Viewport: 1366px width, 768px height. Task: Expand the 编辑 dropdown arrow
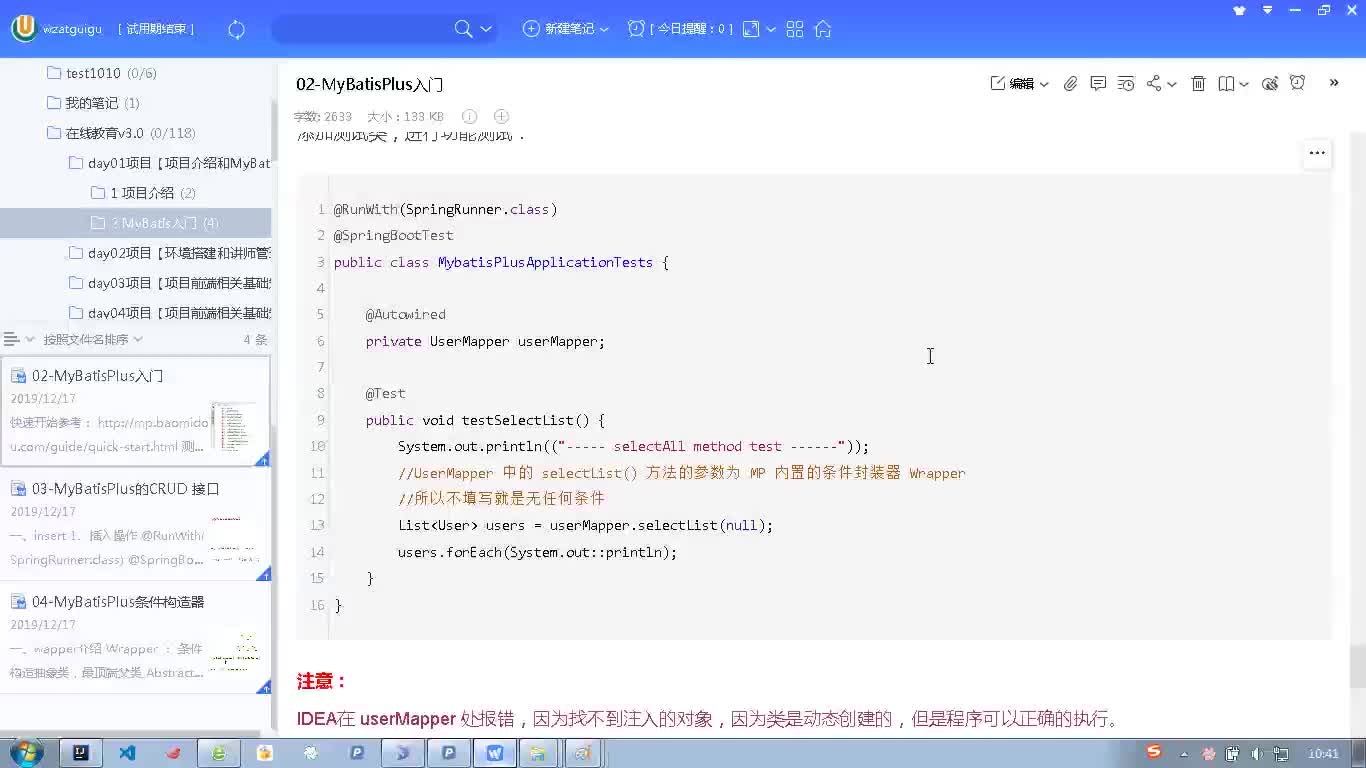(x=1044, y=85)
